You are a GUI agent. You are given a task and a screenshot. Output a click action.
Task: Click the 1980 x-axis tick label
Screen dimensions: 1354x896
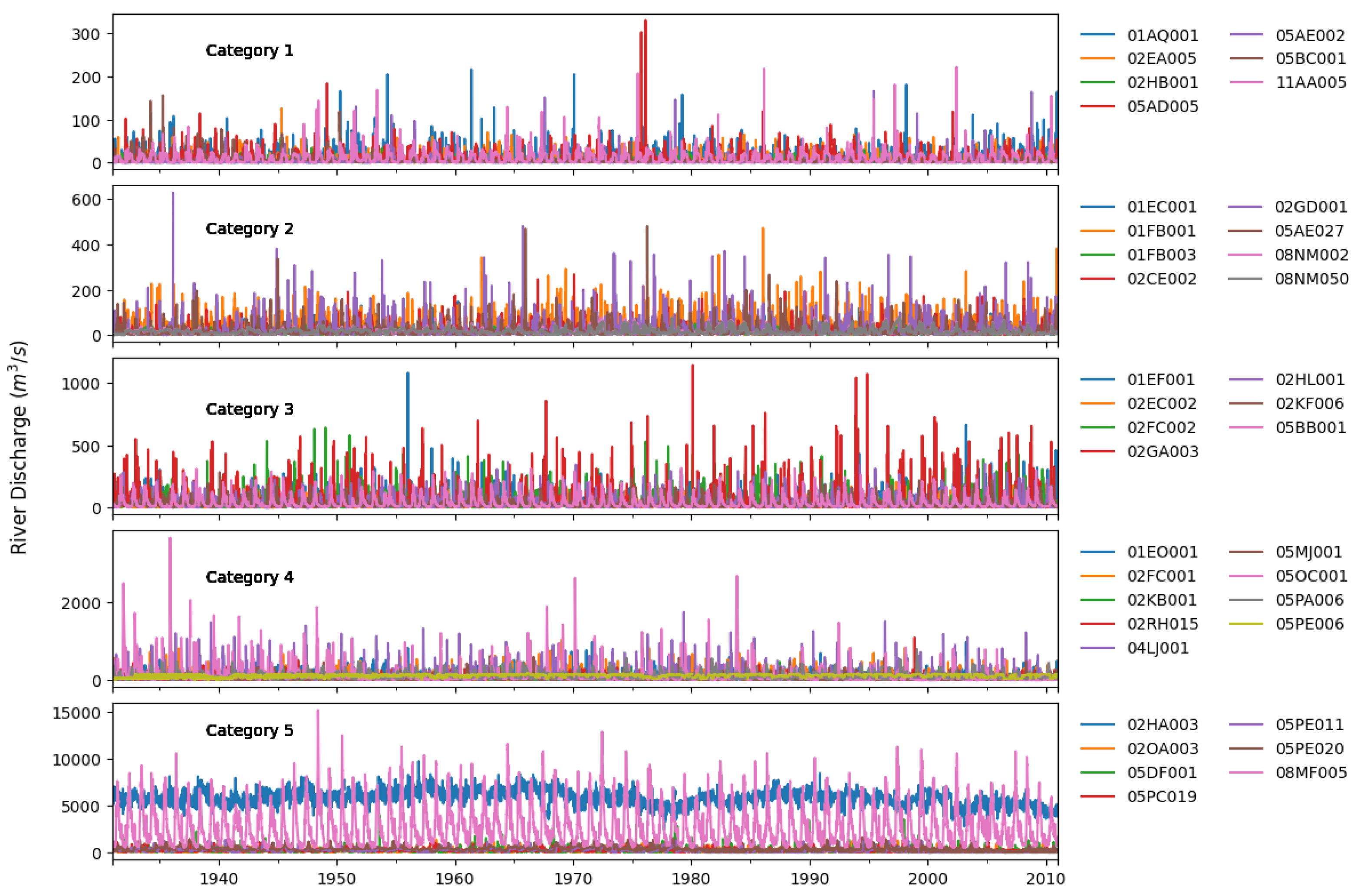[691, 878]
